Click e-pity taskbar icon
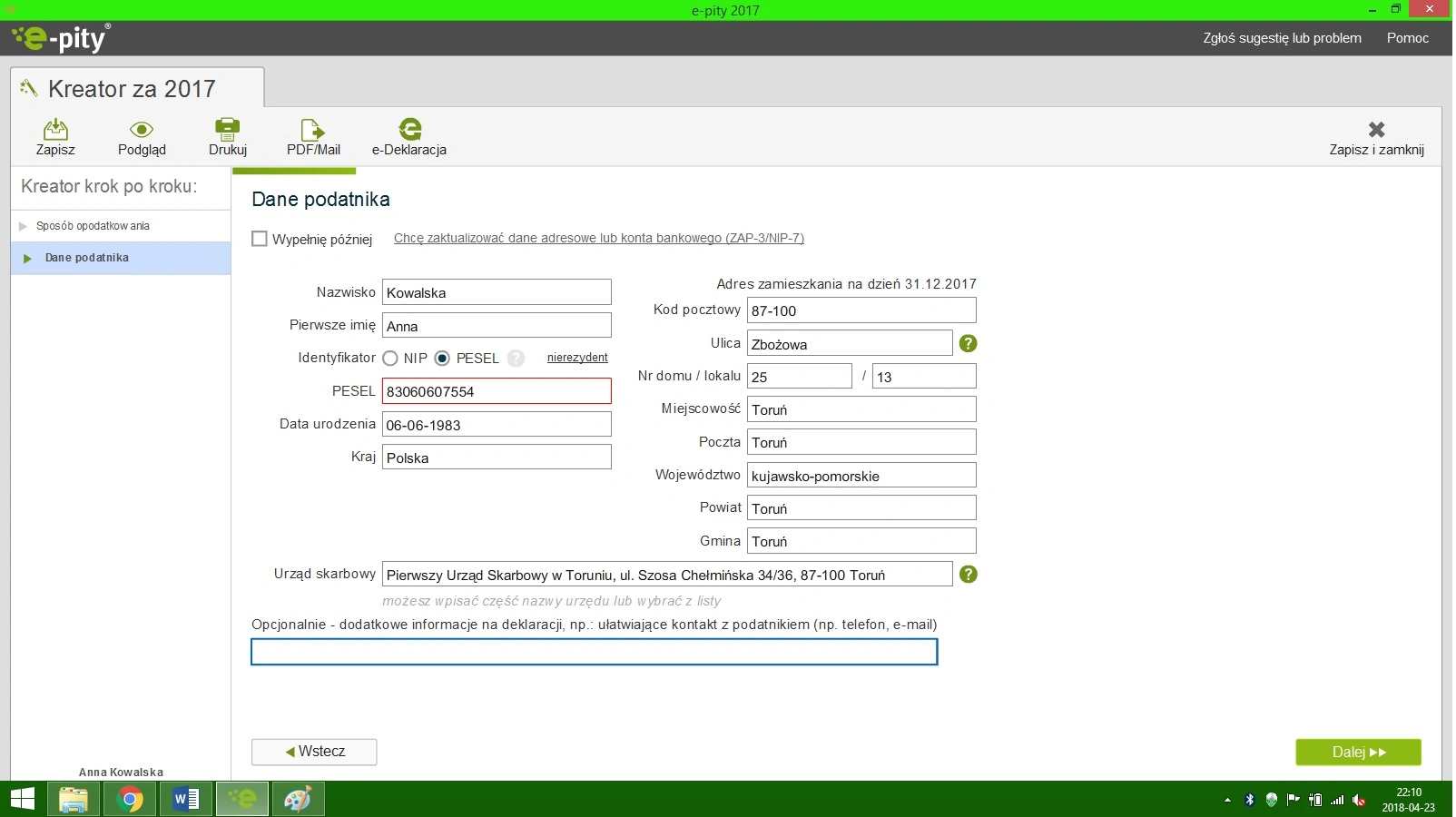Screen dimensions: 1456x817 242,799
